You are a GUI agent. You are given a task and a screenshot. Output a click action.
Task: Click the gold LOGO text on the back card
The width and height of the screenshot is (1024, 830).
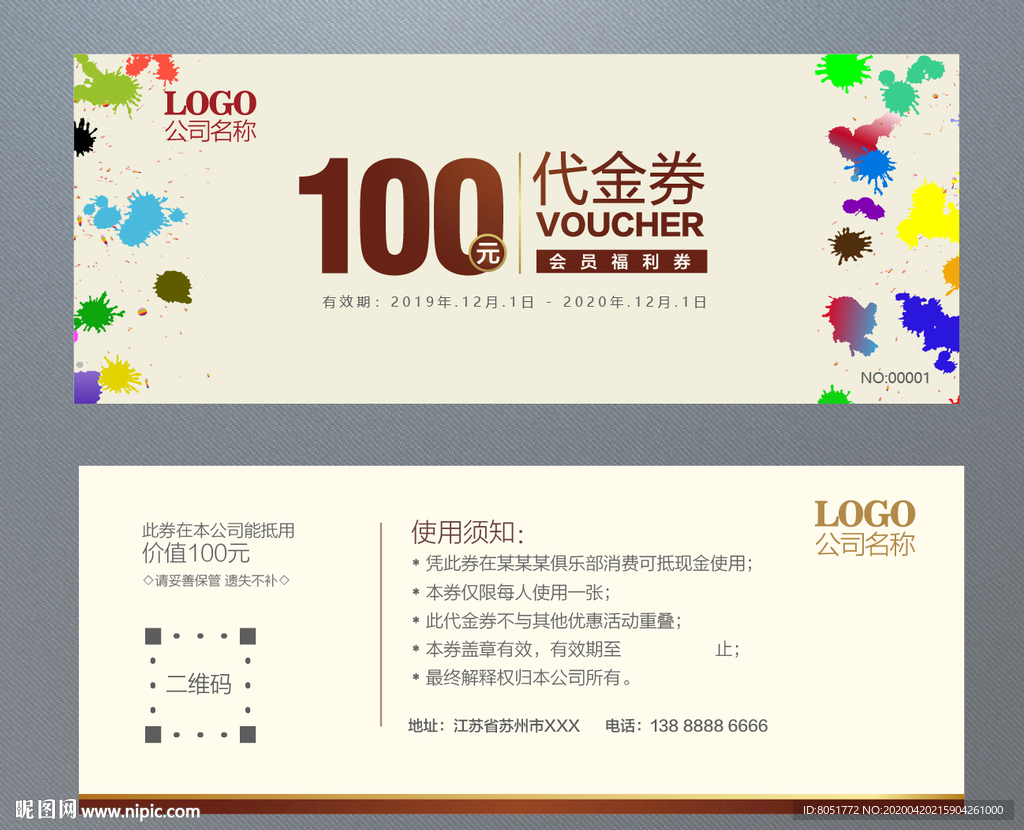pos(865,514)
